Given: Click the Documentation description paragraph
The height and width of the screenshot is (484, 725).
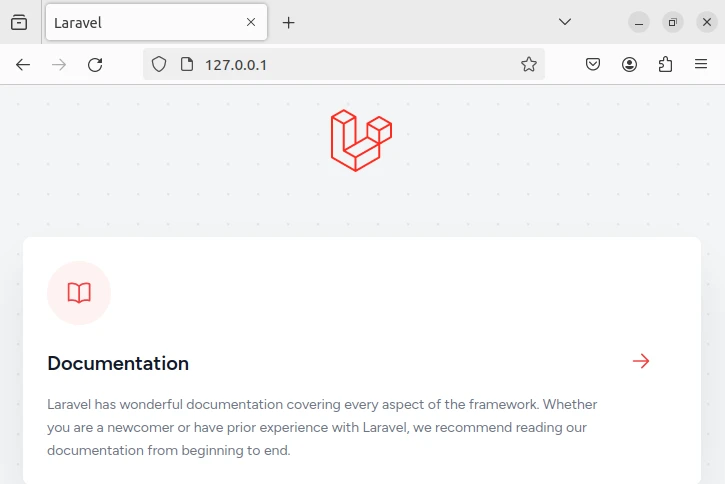Looking at the screenshot, I should (322, 427).
